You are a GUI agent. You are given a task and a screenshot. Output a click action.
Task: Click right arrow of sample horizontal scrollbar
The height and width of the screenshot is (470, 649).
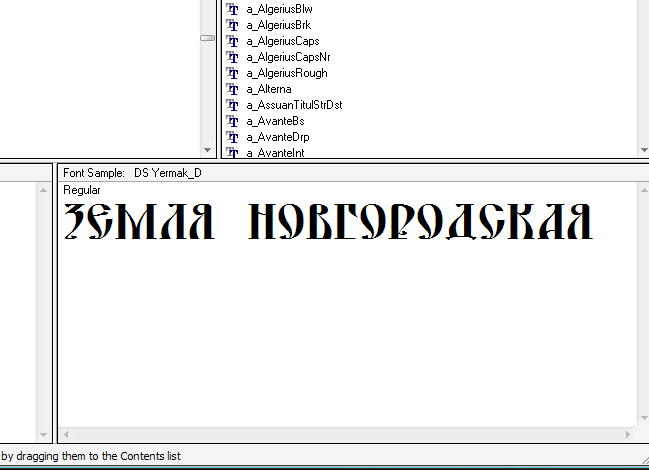pyautogui.click(x=628, y=434)
